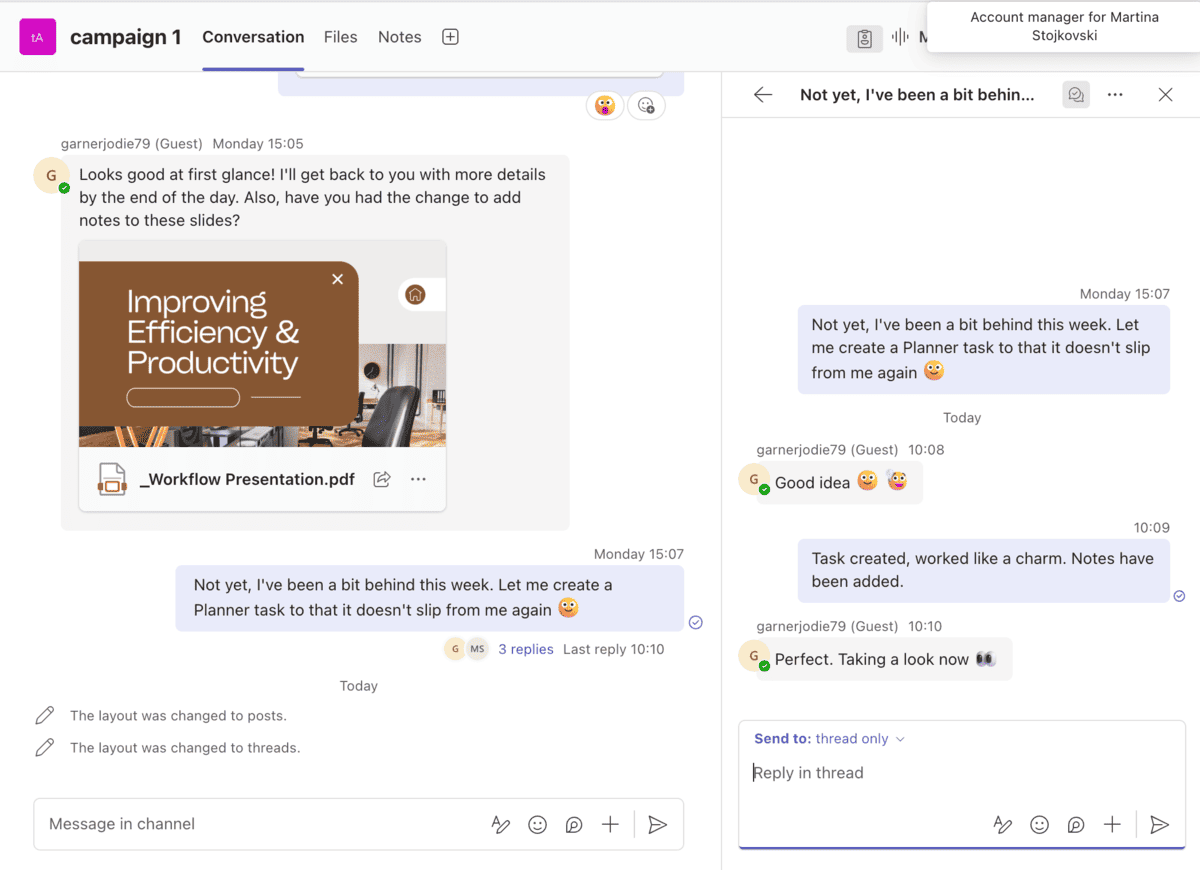Open more options for the PDF attachment
1200x870 pixels.
pyautogui.click(x=418, y=479)
